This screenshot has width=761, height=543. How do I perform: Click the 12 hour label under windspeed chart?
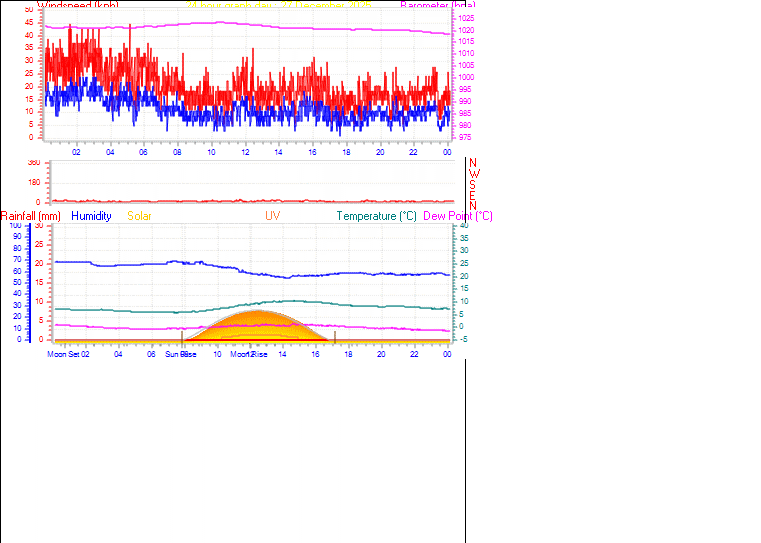pos(245,152)
